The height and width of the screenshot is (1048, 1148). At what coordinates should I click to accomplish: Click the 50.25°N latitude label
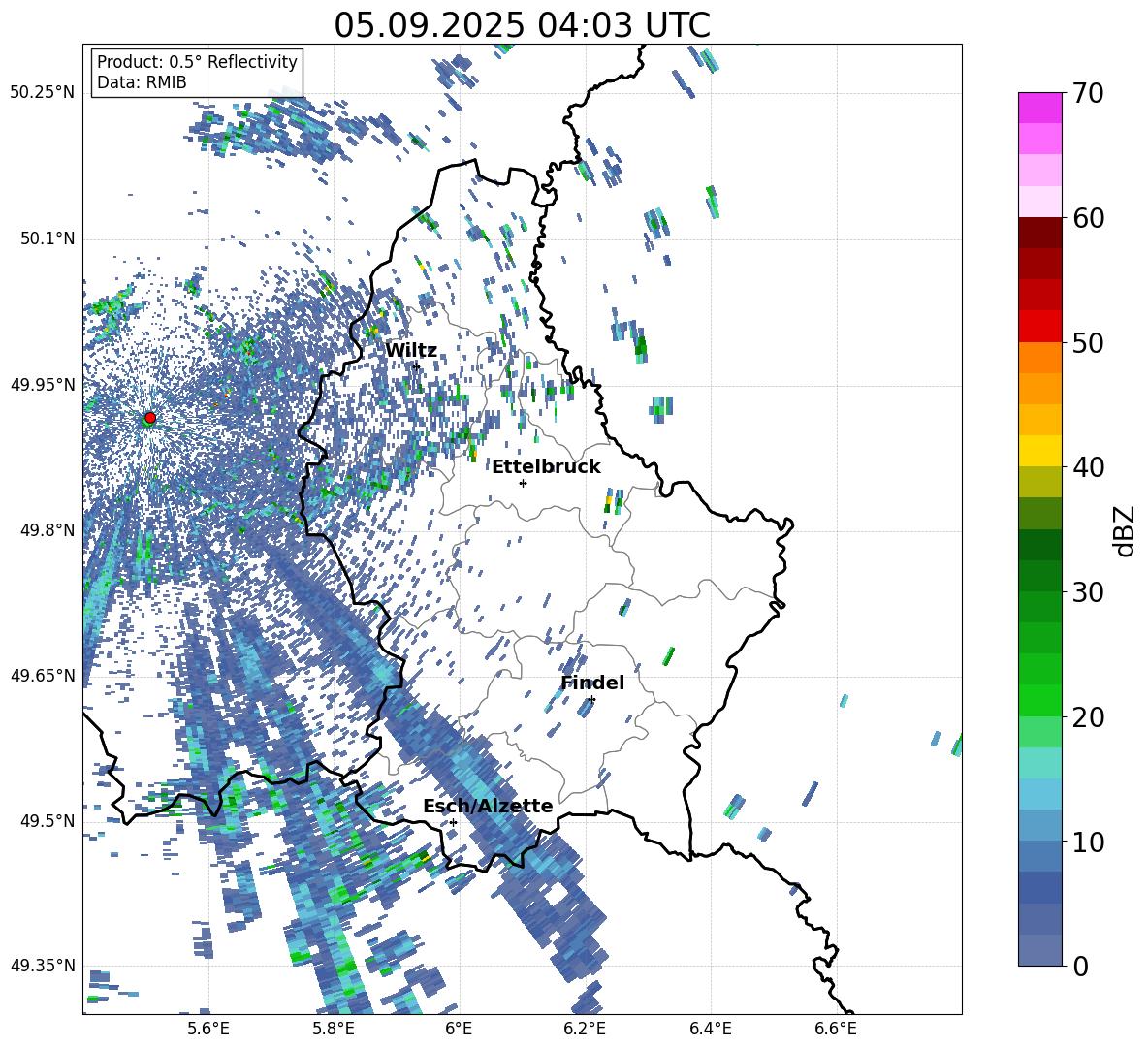coord(43,93)
